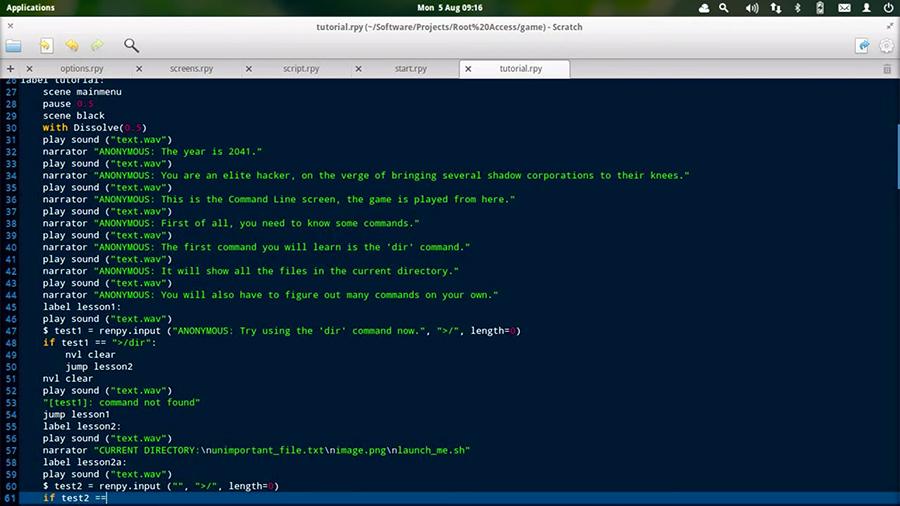
Task: Open the Applications menu
Action: [x=30, y=7]
